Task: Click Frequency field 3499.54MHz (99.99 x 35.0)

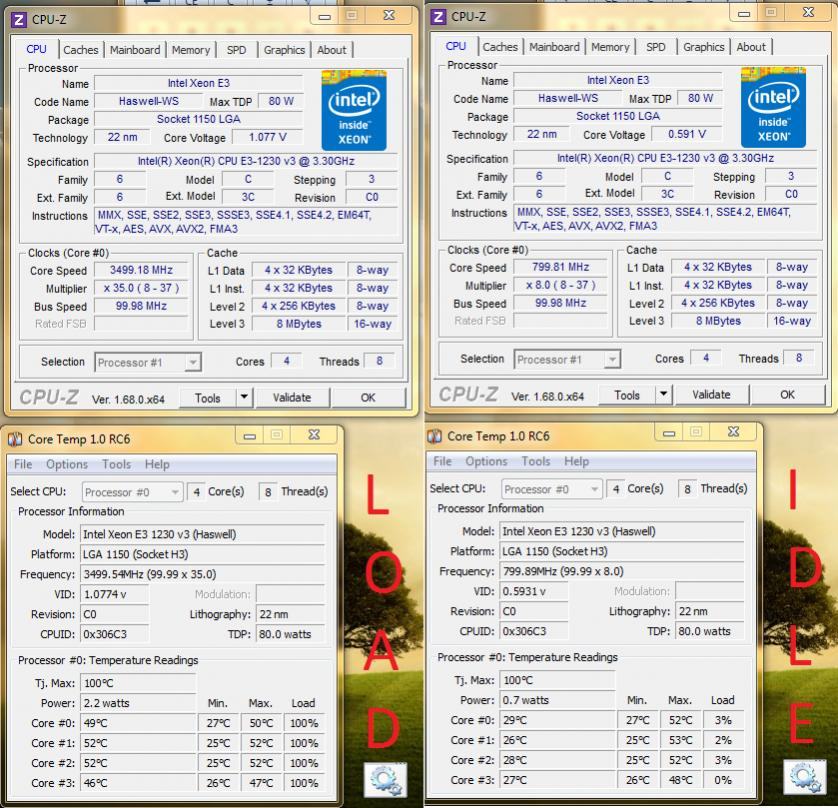Action: 203,574
